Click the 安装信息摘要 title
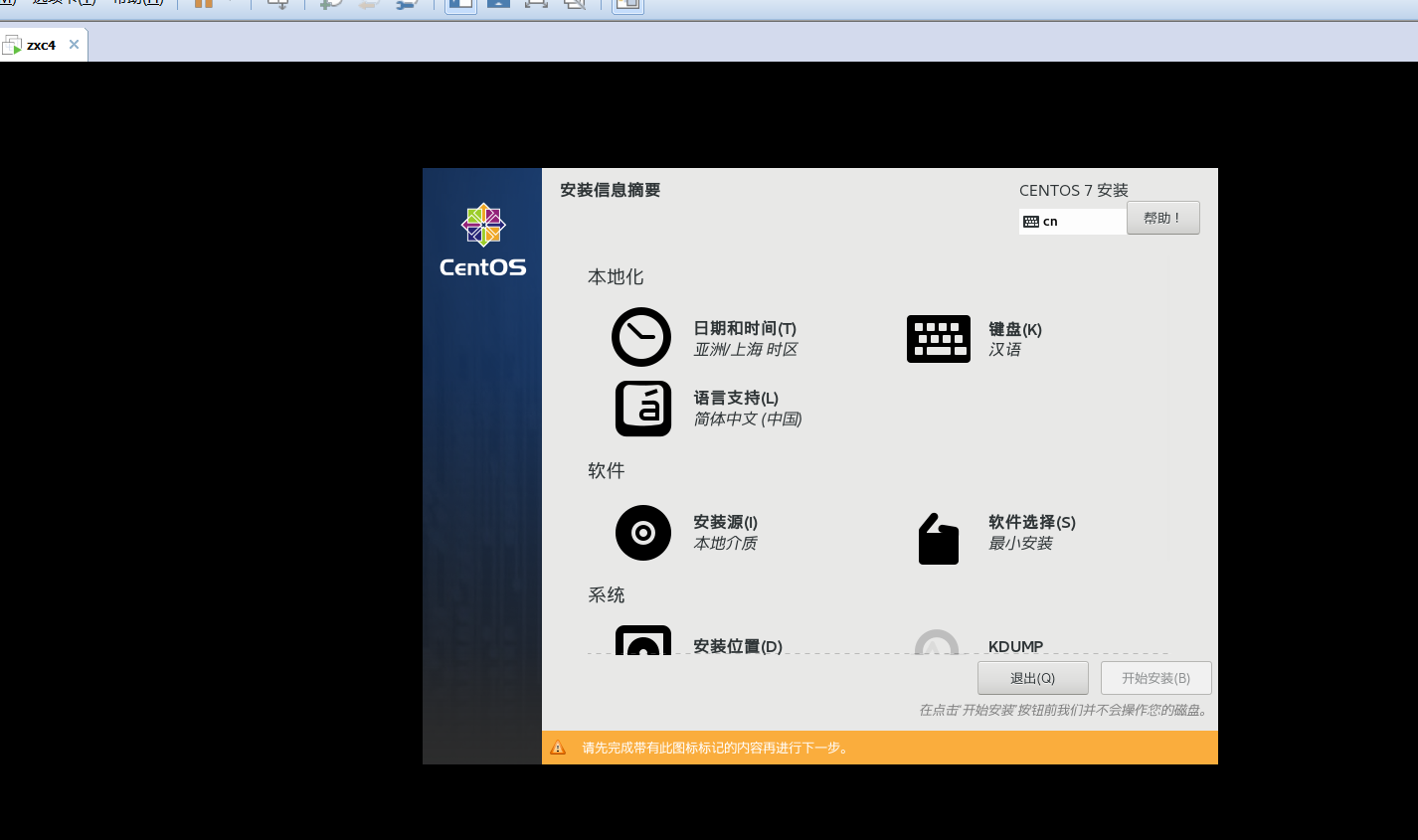Screen dimensions: 1418x840 pyautogui.click(x=610, y=190)
